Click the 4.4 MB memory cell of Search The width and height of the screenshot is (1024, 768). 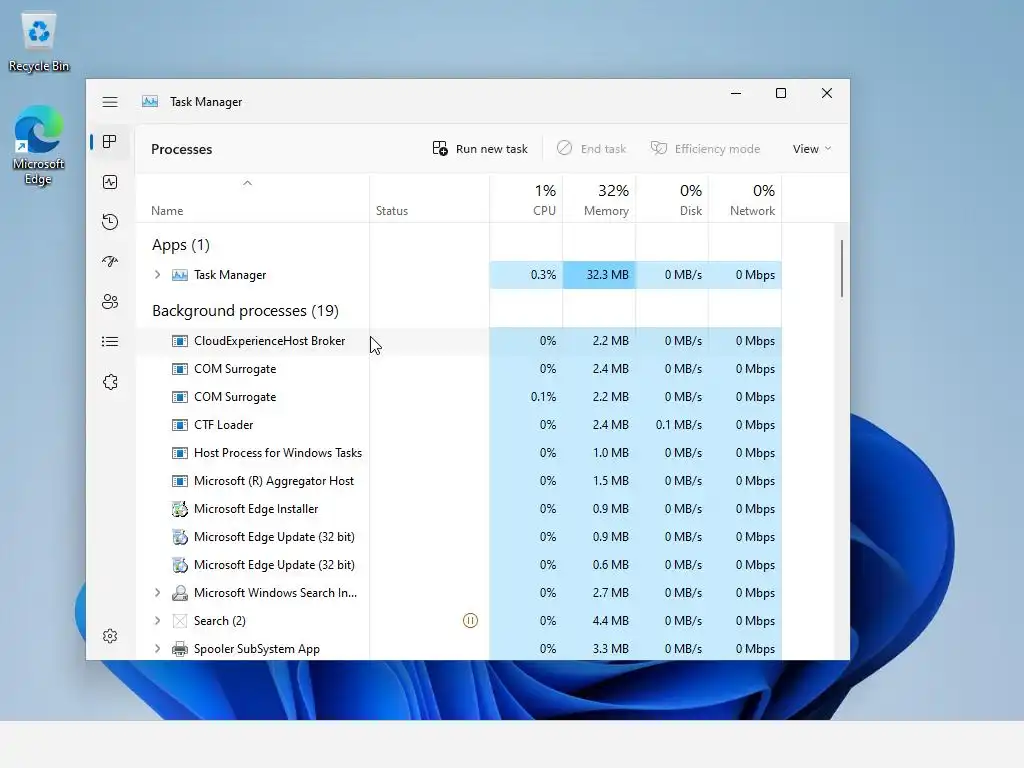pyautogui.click(x=599, y=621)
